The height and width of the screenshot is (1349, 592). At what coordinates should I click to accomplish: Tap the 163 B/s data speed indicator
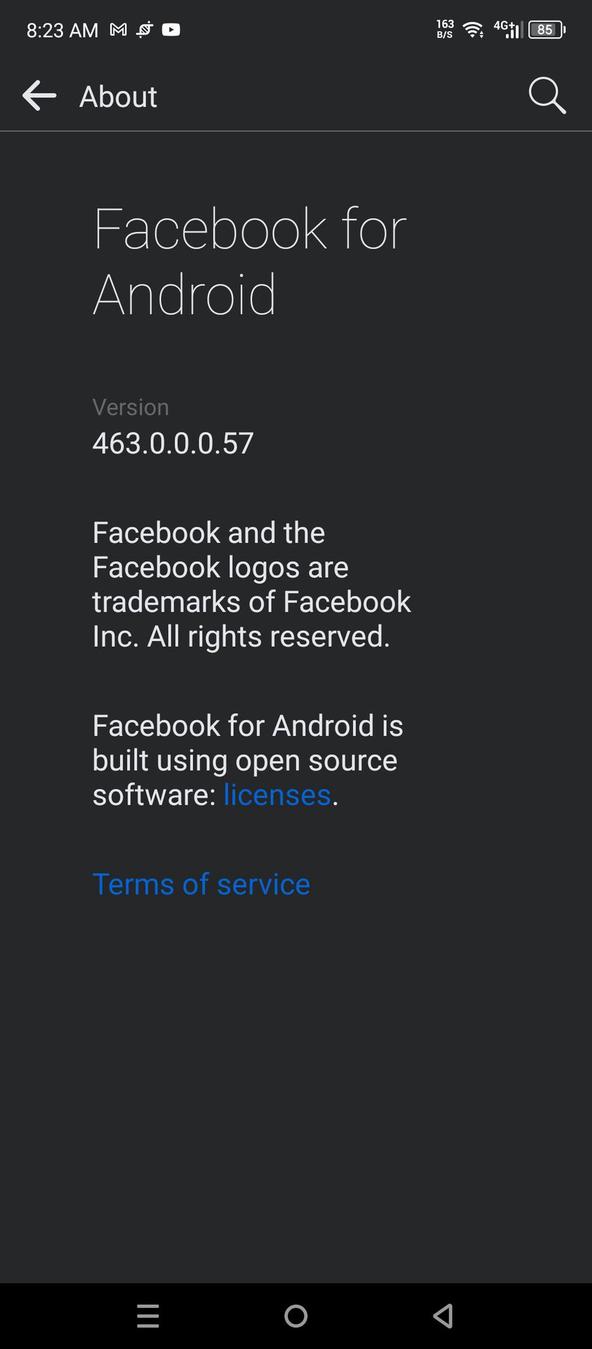point(443,29)
